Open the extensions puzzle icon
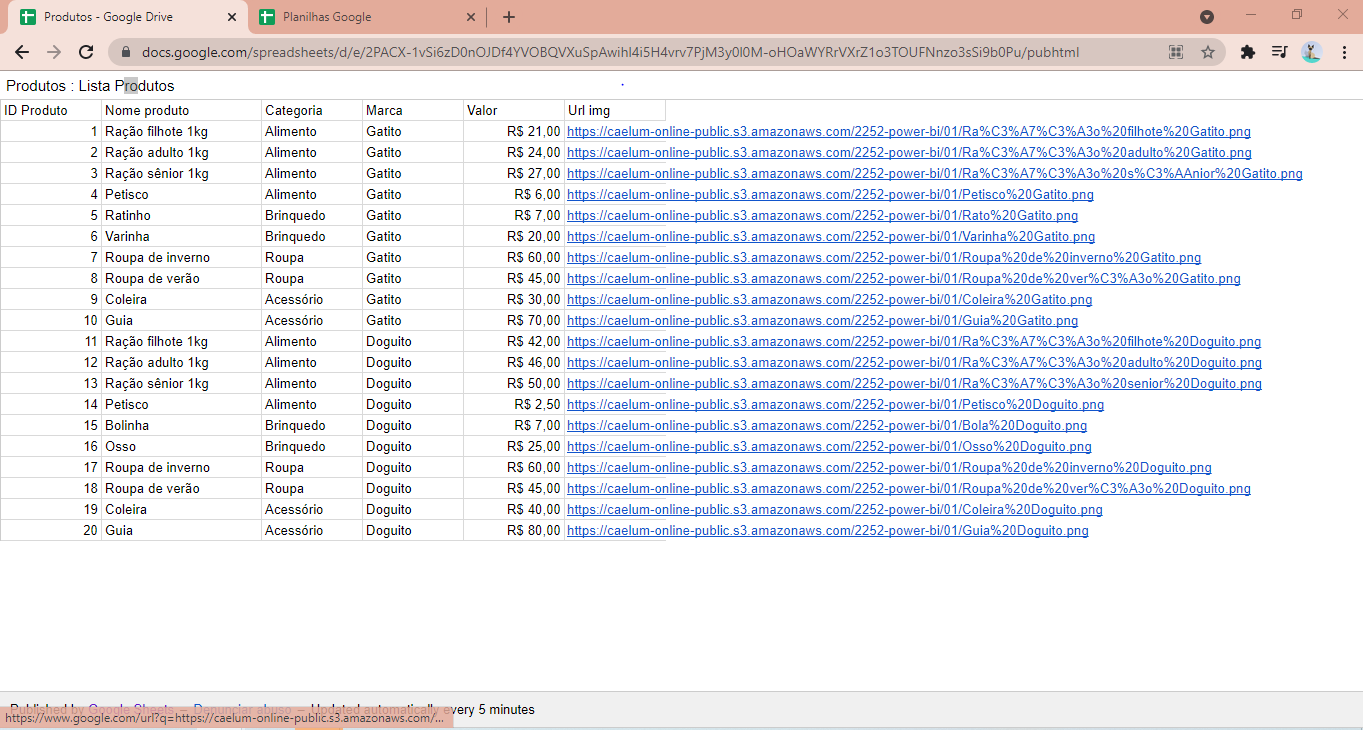 click(x=1247, y=52)
